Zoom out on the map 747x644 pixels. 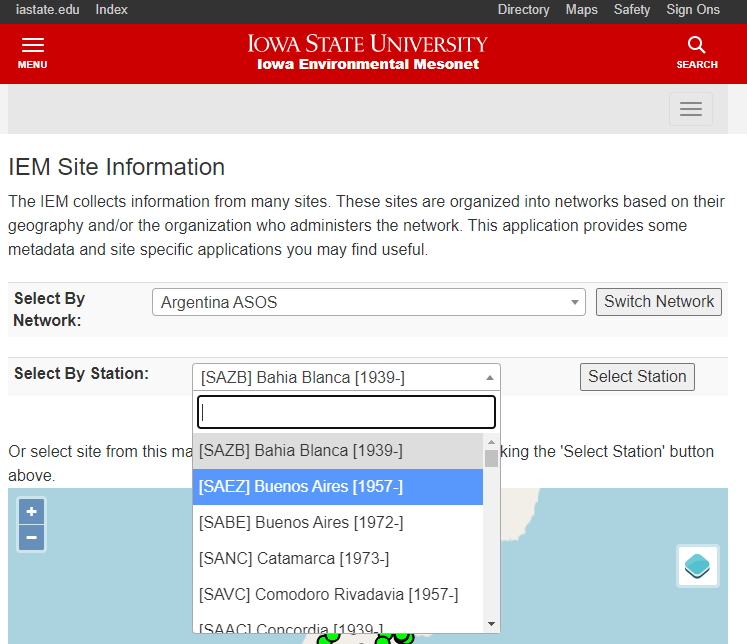[31, 538]
